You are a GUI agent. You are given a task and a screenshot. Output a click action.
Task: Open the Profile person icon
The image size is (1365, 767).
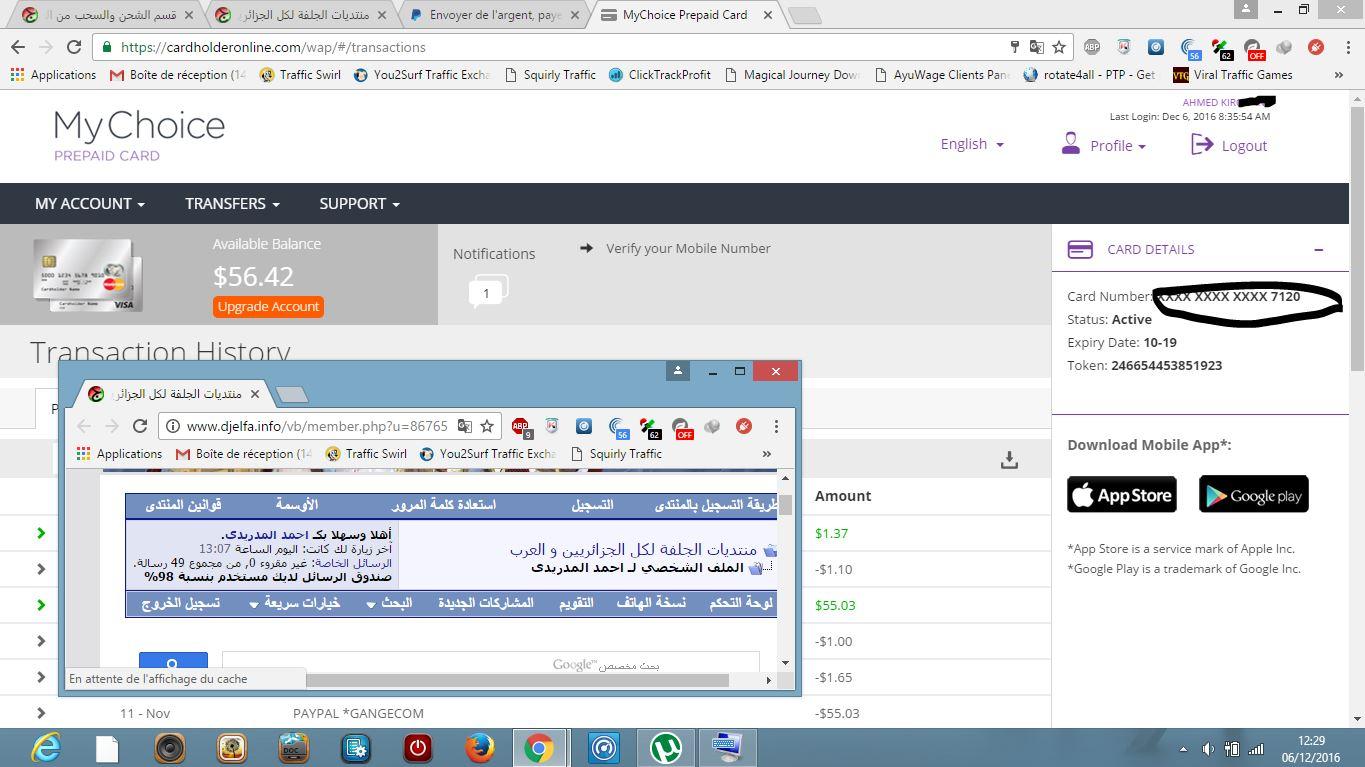click(1070, 144)
